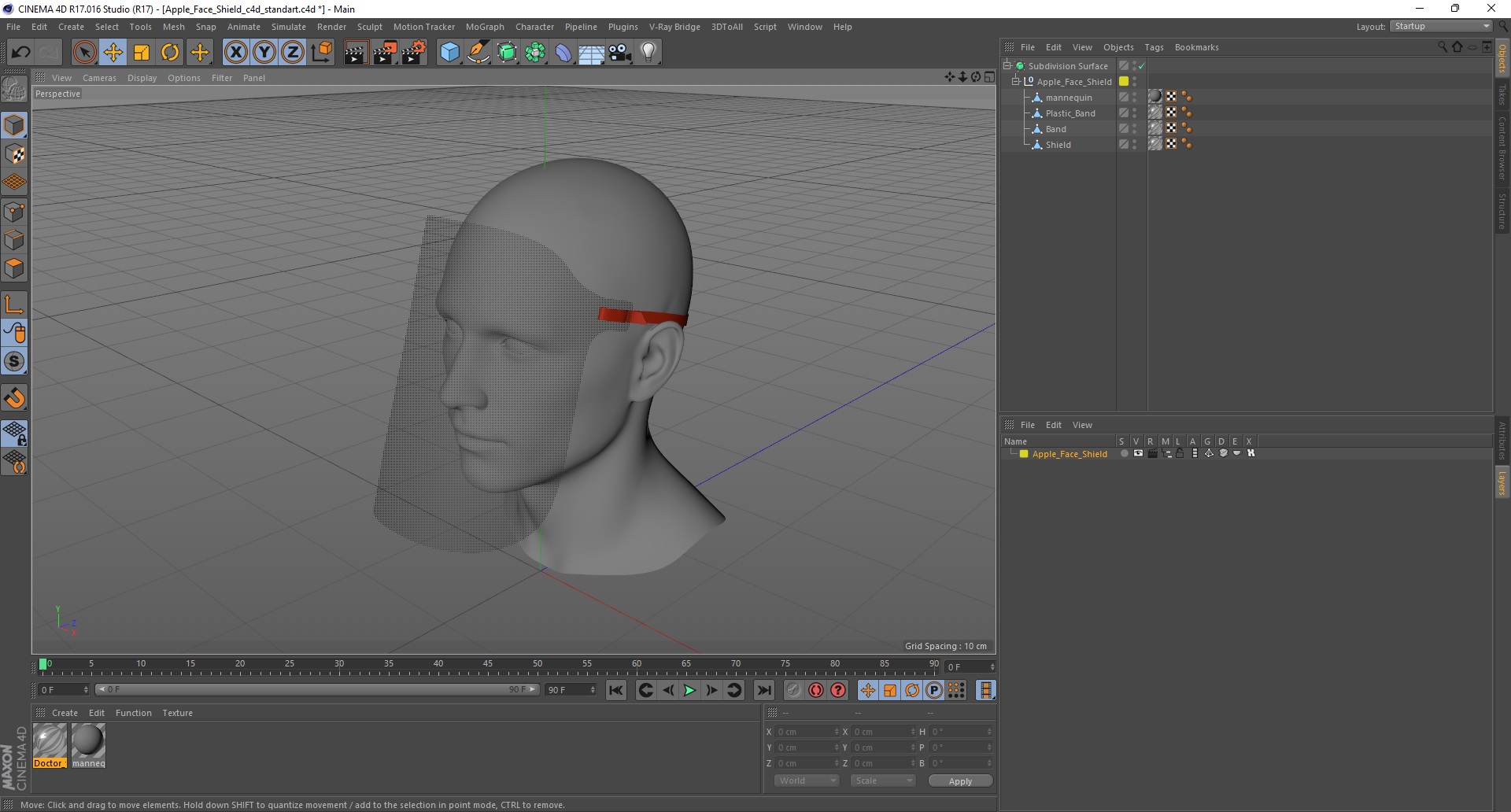Viewport: 1511px width, 812px height.
Task: Switch to Polygons mode
Action: pyautogui.click(x=14, y=268)
